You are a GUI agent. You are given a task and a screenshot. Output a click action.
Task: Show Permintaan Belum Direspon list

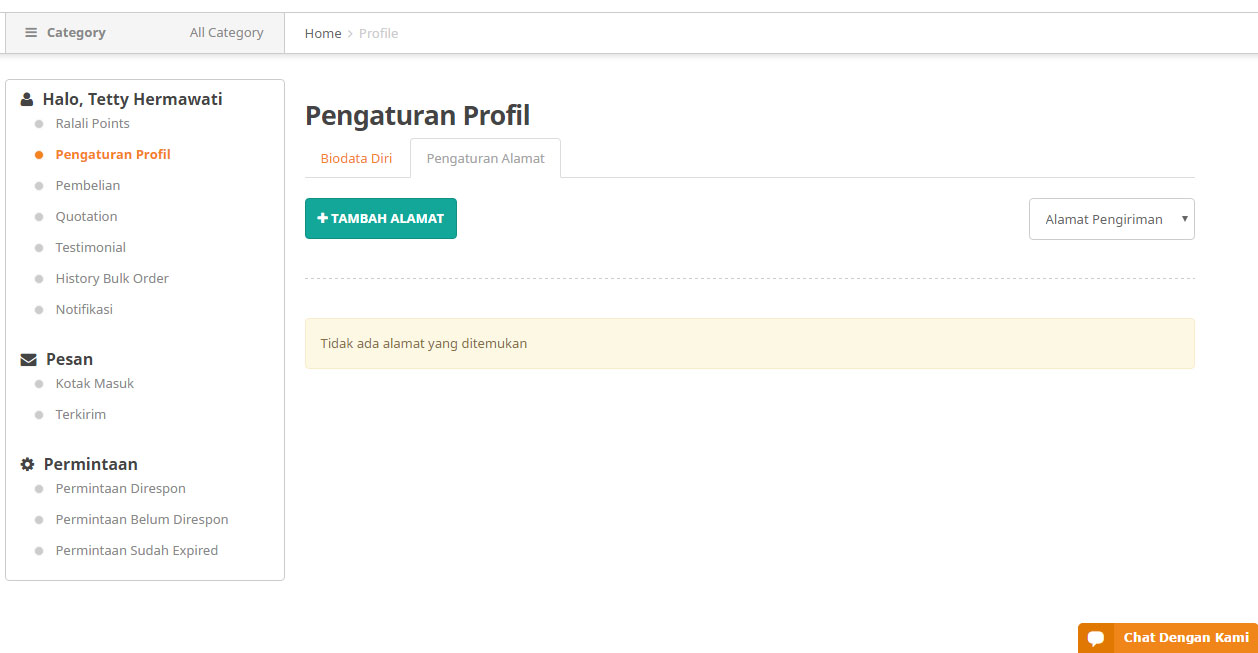[x=142, y=520]
